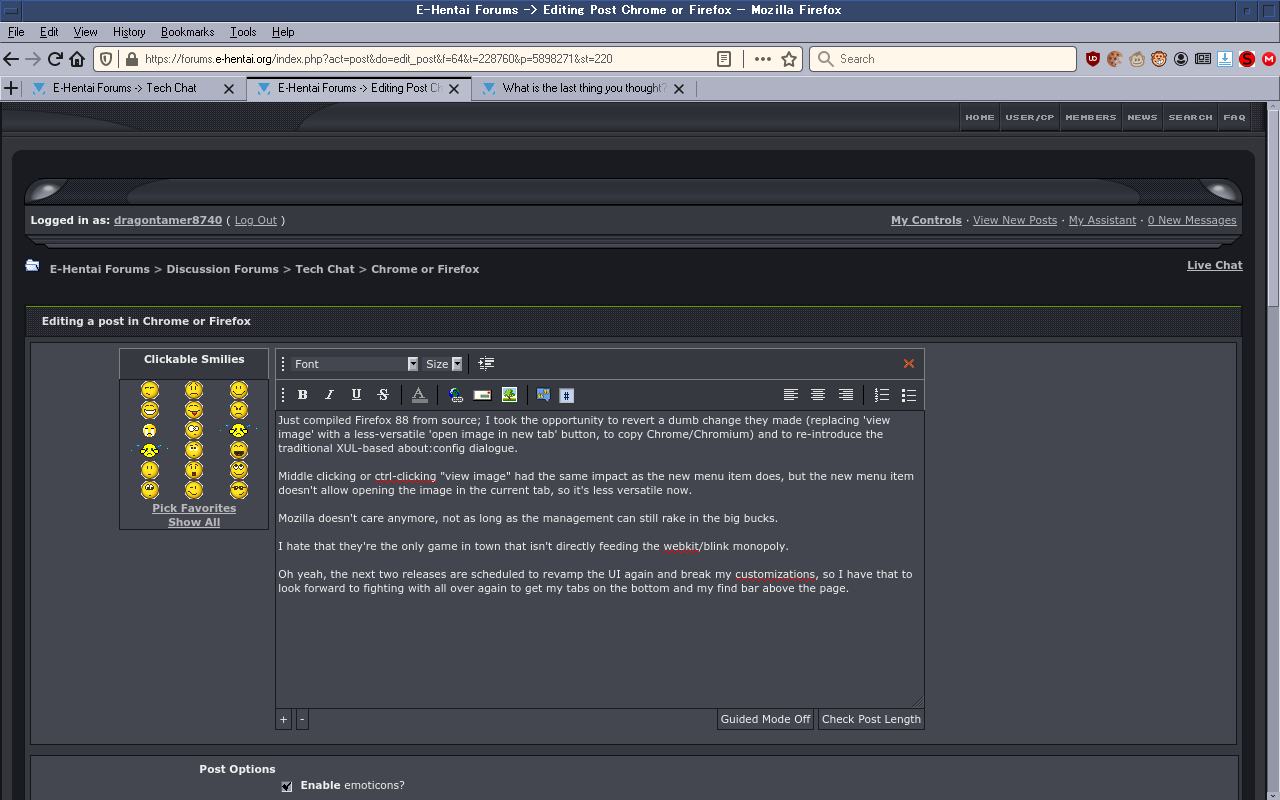Viewport: 1280px width, 800px height.
Task: Toggle reader view in the address bar
Action: click(724, 59)
